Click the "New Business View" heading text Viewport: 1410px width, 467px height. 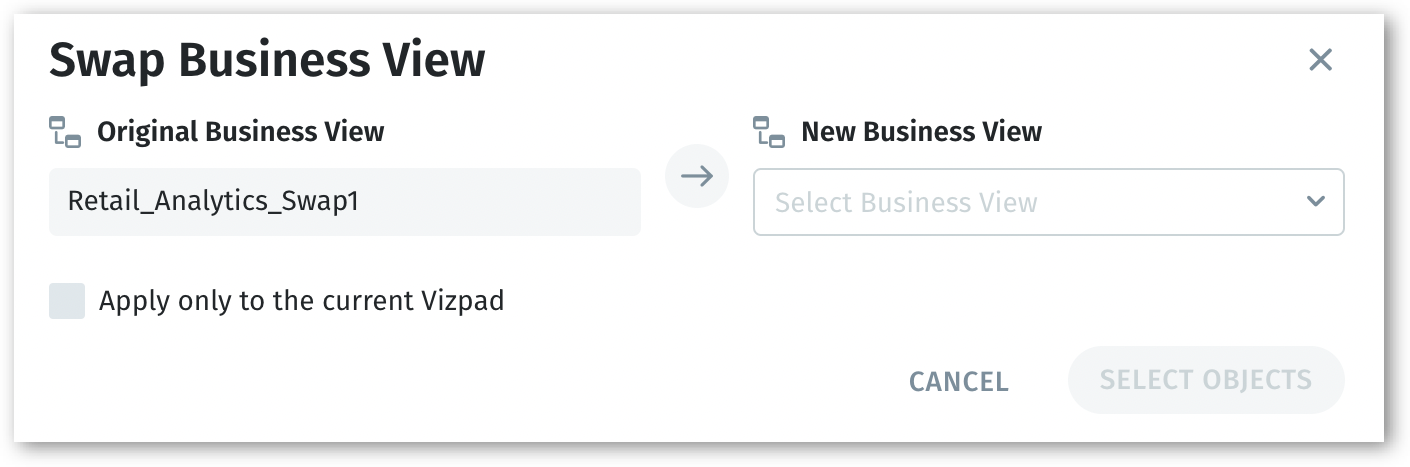[921, 132]
